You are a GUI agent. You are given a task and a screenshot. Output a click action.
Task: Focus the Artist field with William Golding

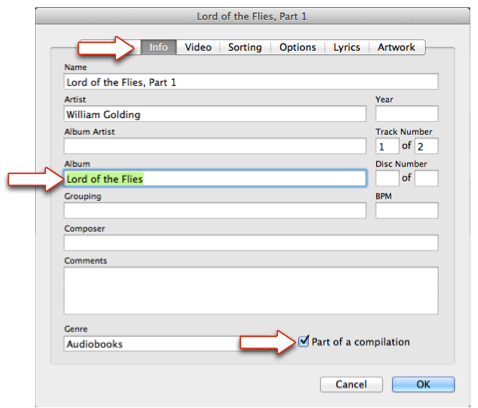click(x=215, y=114)
